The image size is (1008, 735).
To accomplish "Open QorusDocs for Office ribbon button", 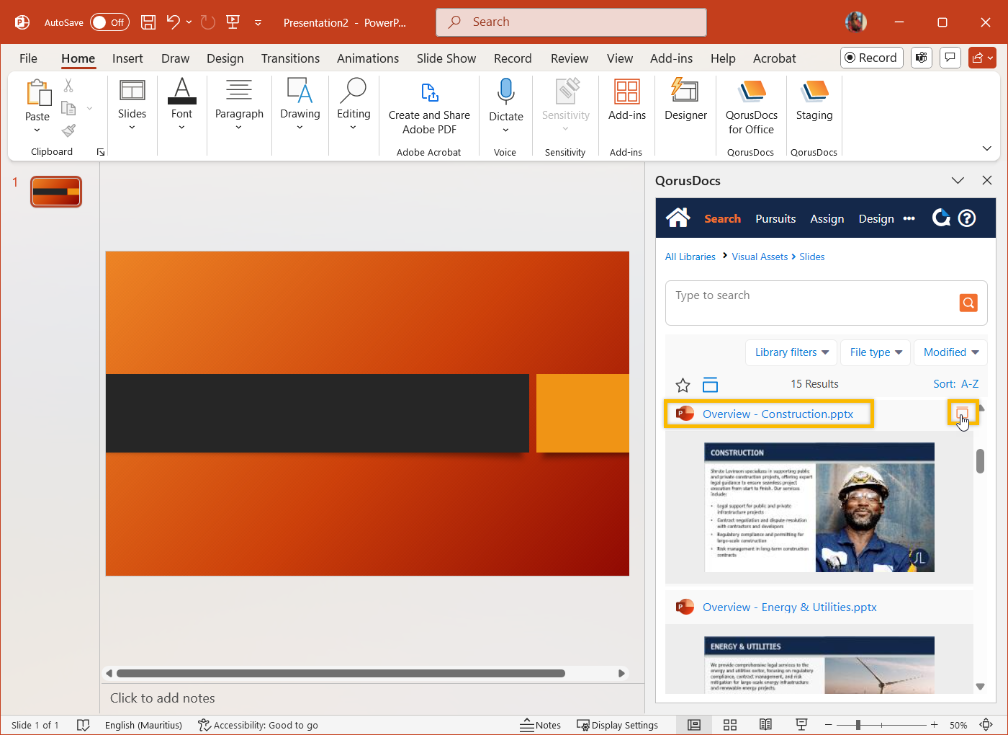I will [x=751, y=106].
